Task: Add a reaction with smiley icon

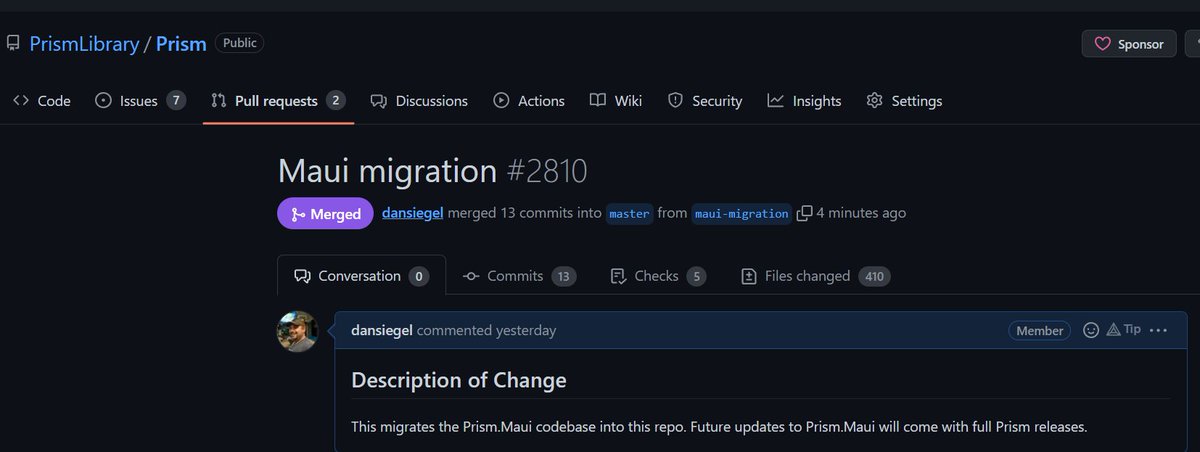Action: (x=1091, y=330)
